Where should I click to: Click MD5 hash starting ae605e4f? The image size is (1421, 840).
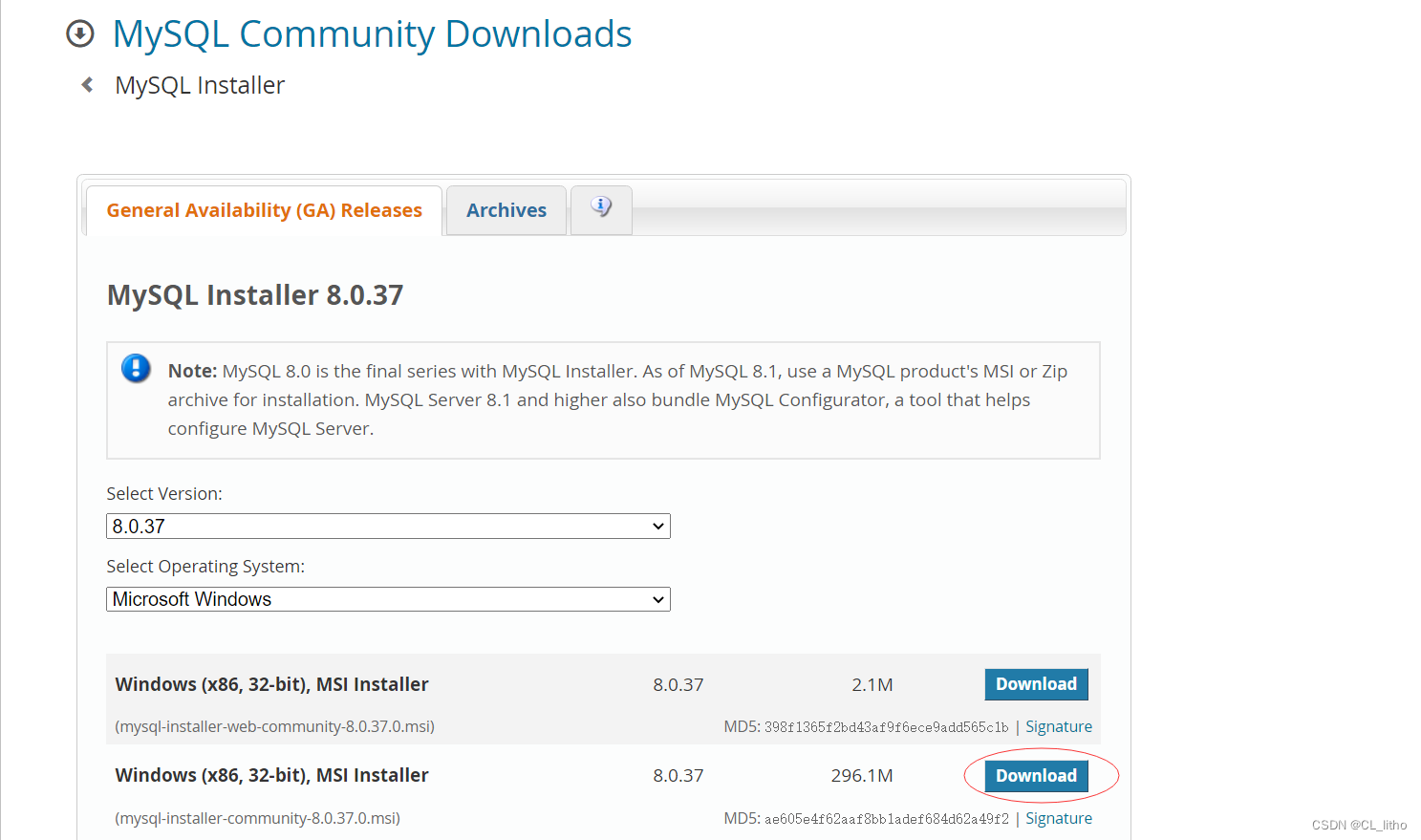[886, 819]
